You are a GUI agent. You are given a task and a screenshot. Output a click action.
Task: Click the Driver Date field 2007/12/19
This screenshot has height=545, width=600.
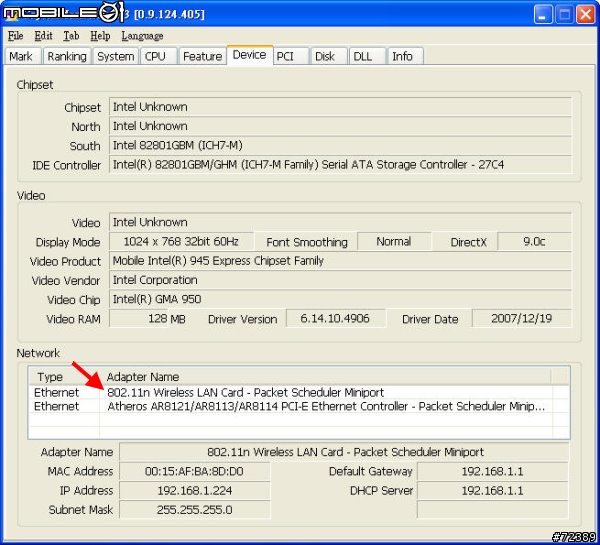pyautogui.click(x=522, y=318)
